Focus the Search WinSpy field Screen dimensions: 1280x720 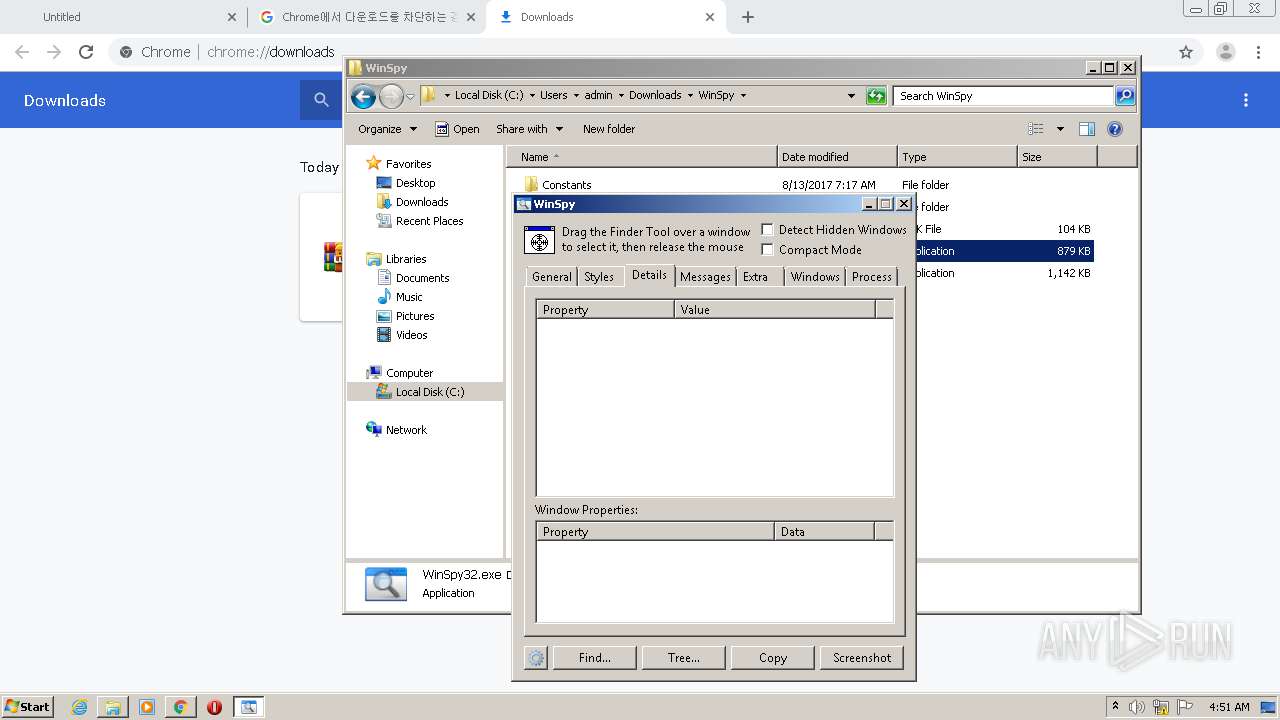pos(1003,96)
